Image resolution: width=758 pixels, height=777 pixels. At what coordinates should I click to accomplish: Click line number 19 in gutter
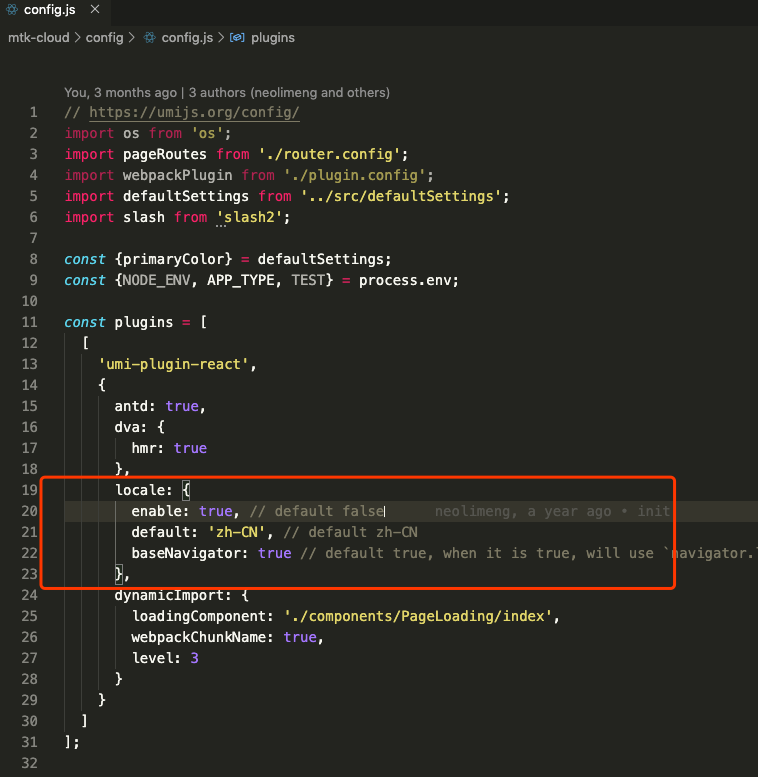click(x=29, y=490)
